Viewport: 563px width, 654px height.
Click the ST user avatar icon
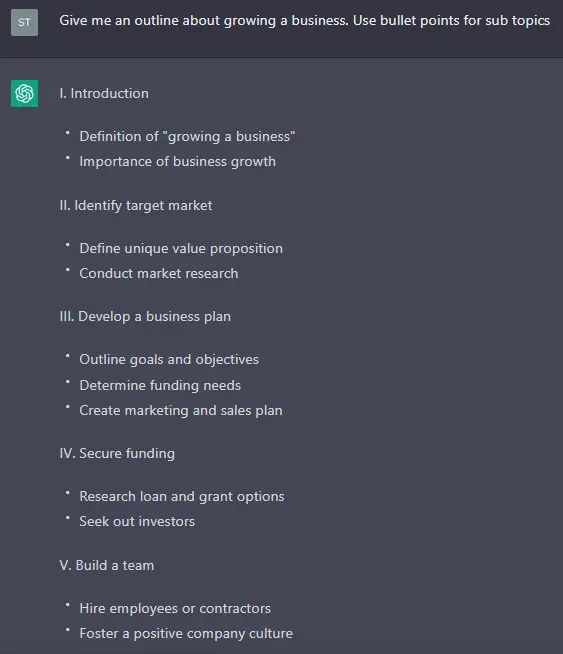[24, 23]
